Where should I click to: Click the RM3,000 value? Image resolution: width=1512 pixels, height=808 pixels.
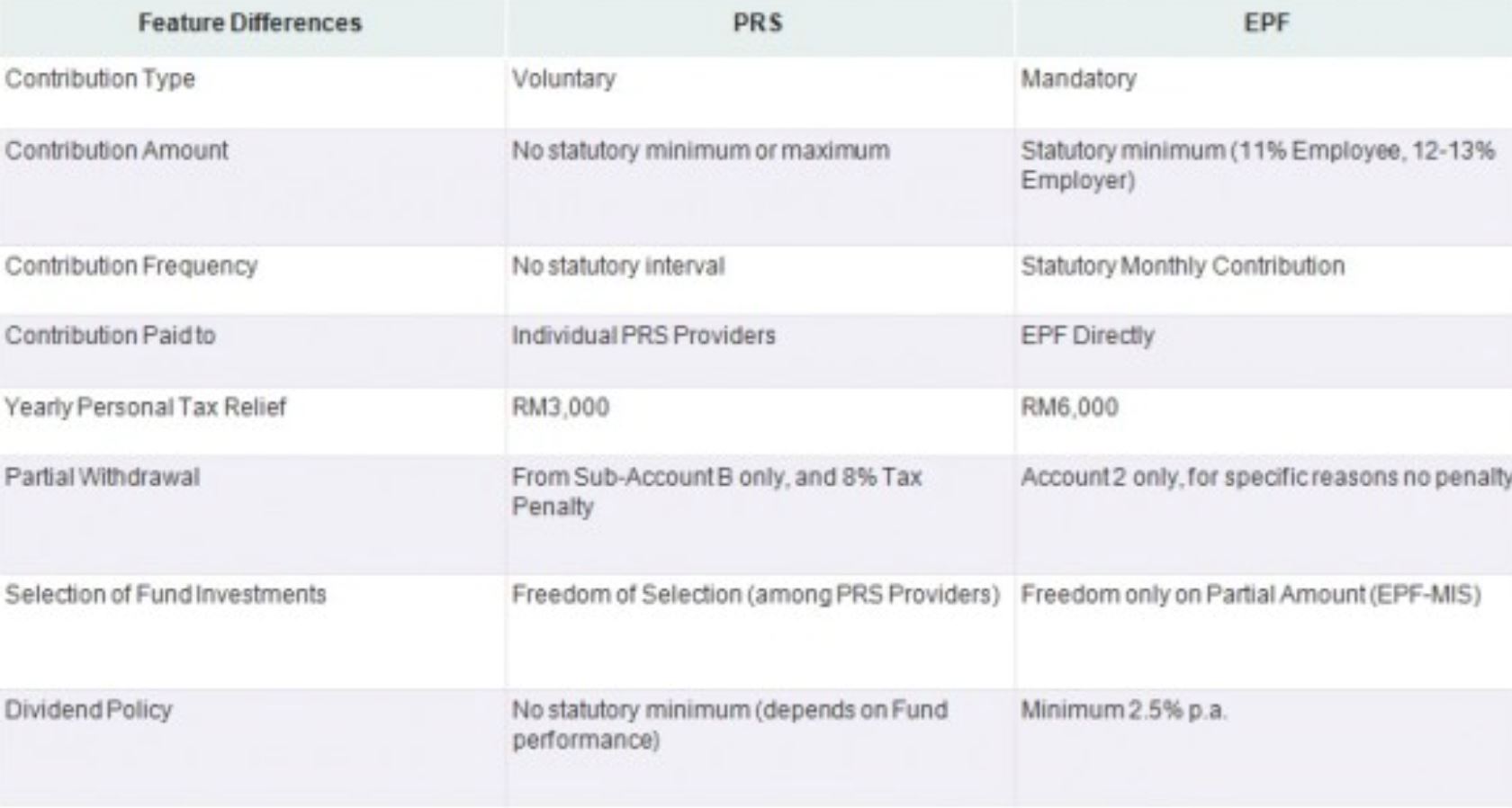tap(561, 408)
